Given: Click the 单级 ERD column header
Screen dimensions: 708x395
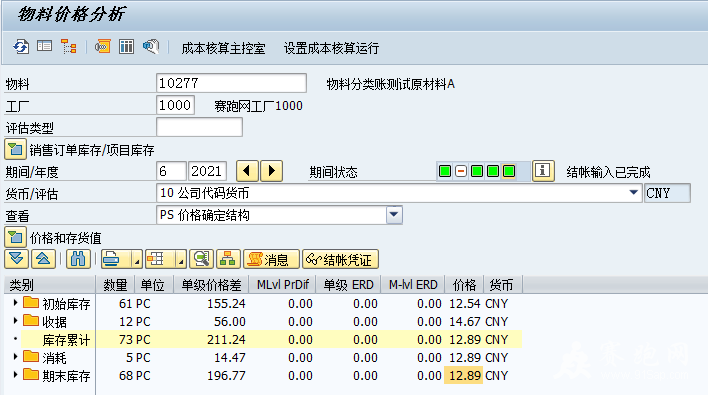Looking at the screenshot, I should (349, 285).
